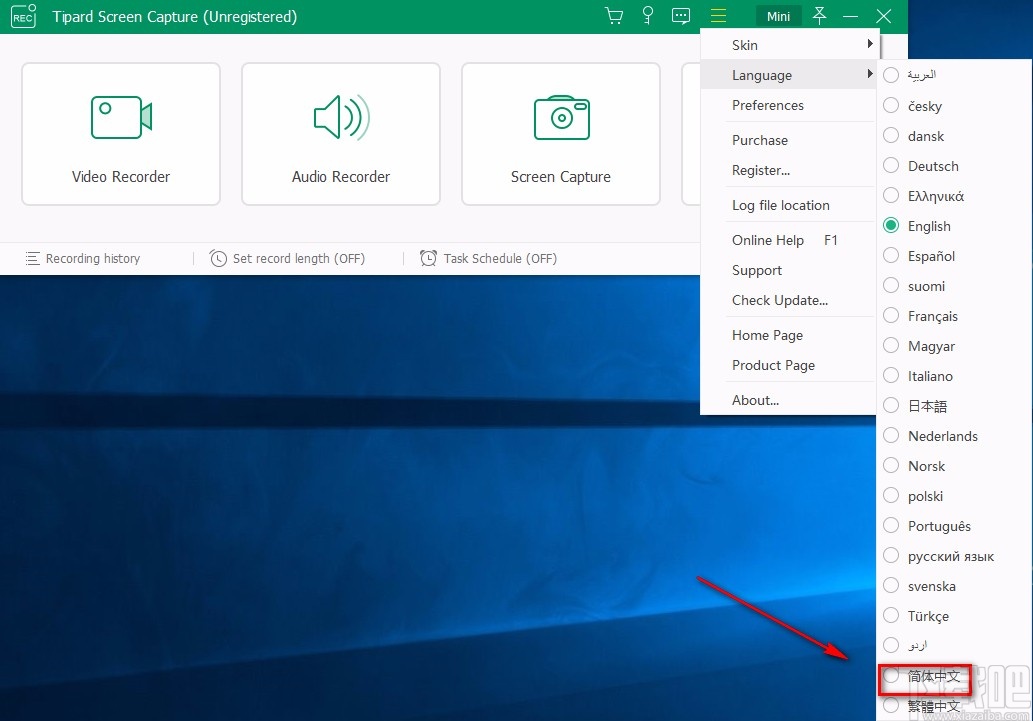Choose Support menu entry
Screen dimensions: 1033x721
[x=788, y=270]
